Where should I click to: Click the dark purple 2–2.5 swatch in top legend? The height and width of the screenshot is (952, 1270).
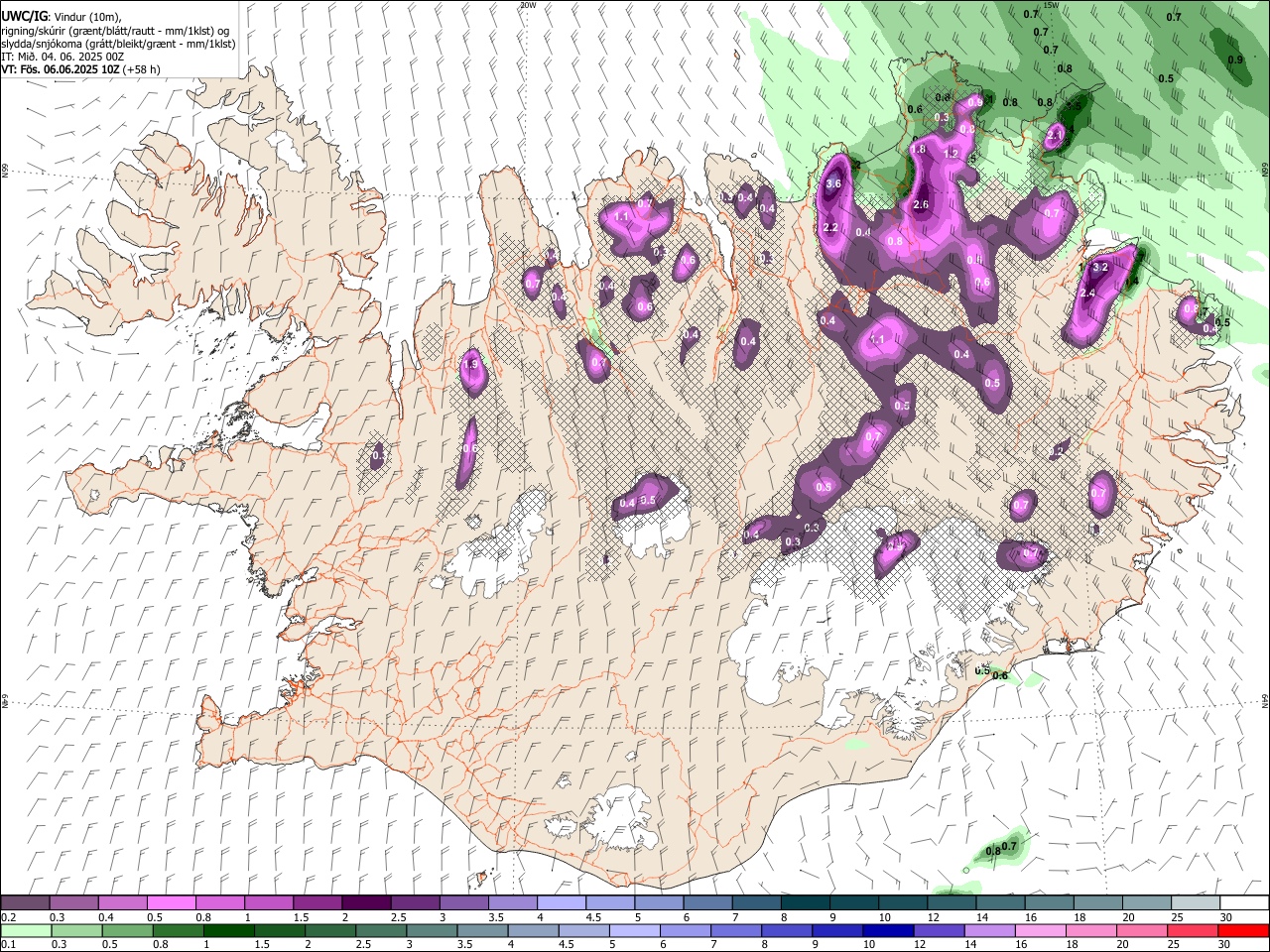(365, 903)
